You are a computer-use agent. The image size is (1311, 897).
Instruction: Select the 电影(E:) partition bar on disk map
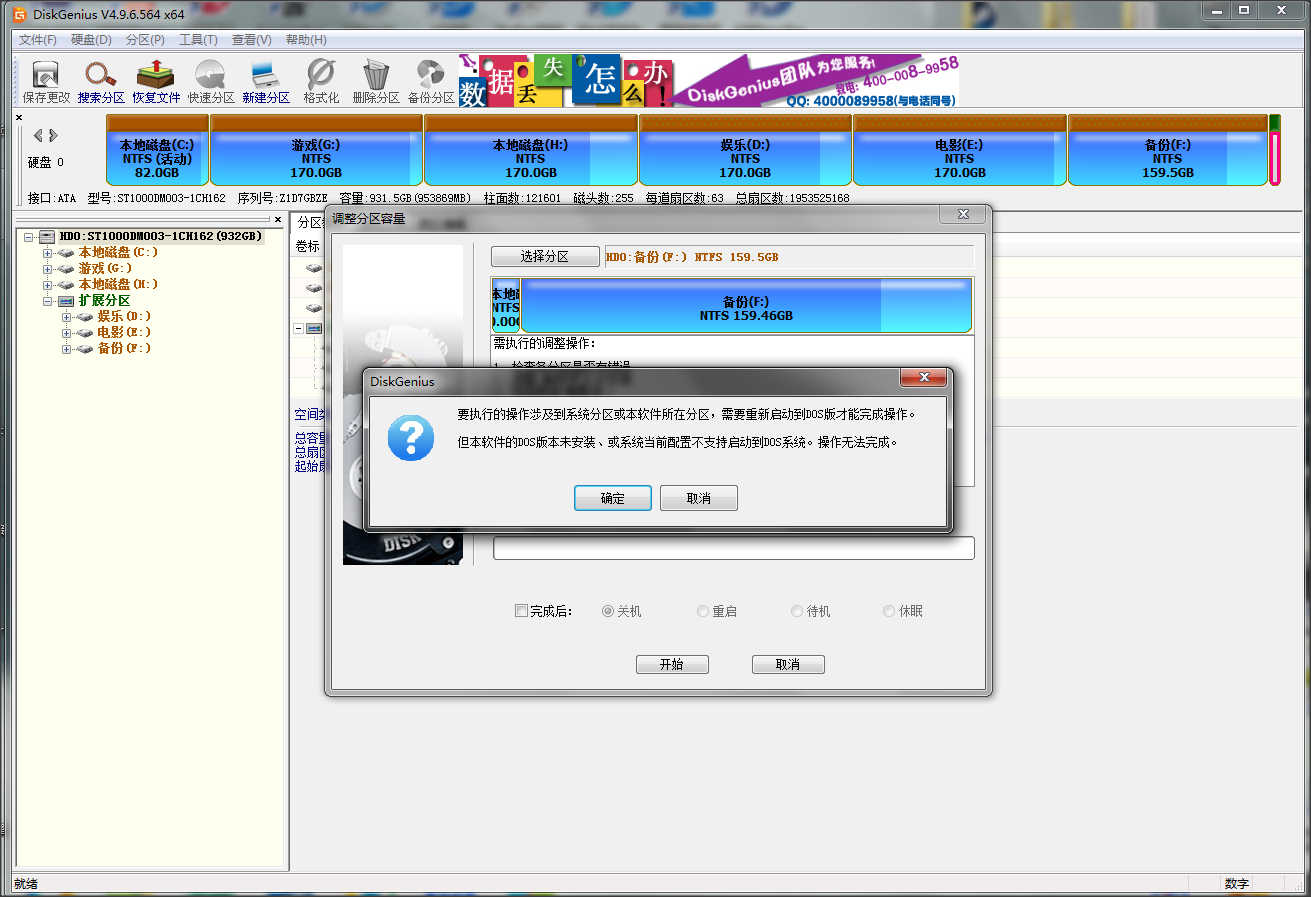coord(959,150)
